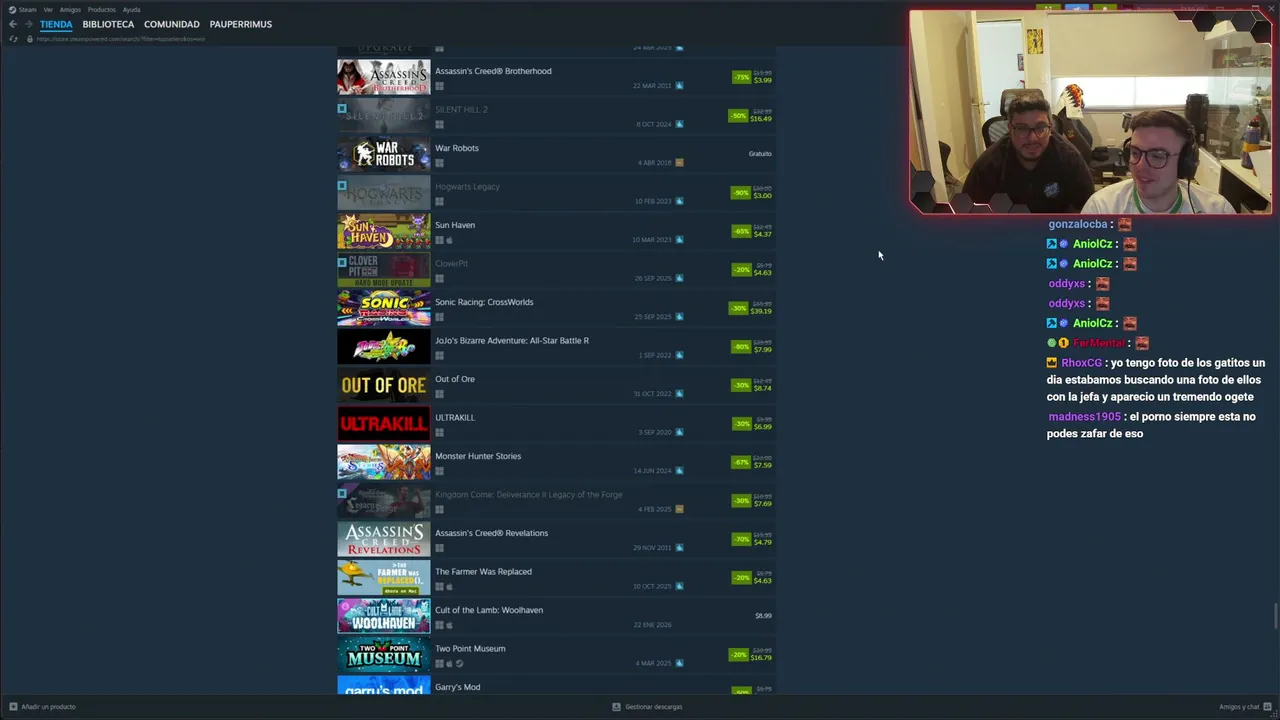Click the browser back arrow
The image size is (1280, 720).
coord(13,24)
